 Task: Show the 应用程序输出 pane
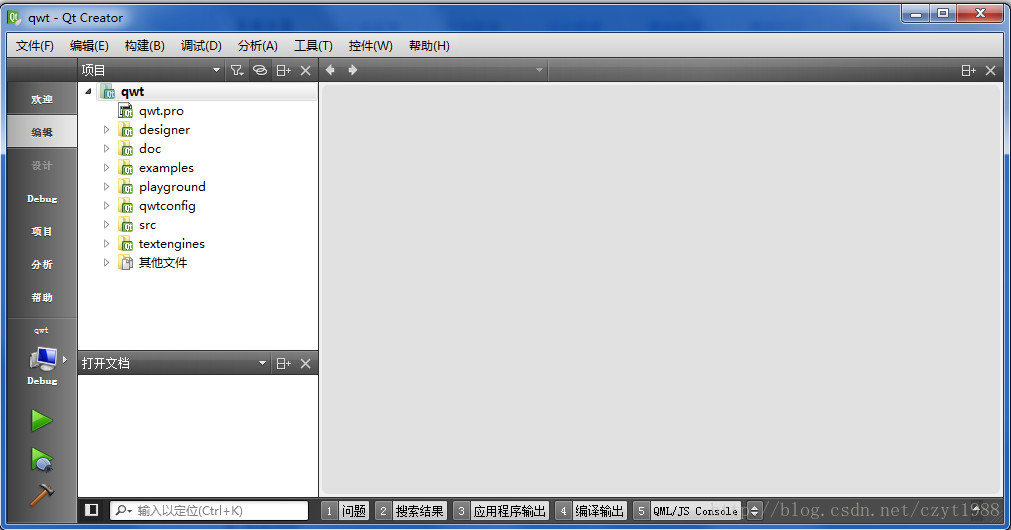tap(501, 511)
